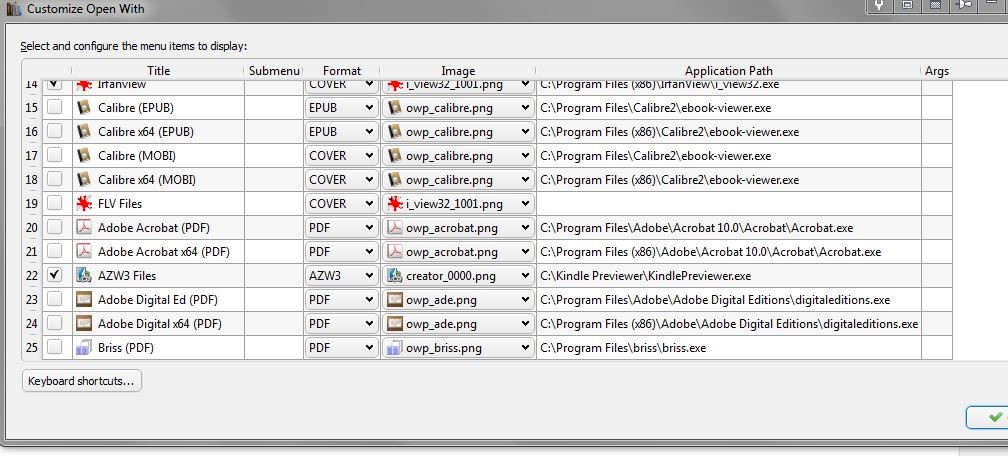1008x456 pixels.
Task: Open the Keyboard shortcuts... dialog
Action: click(x=82, y=381)
